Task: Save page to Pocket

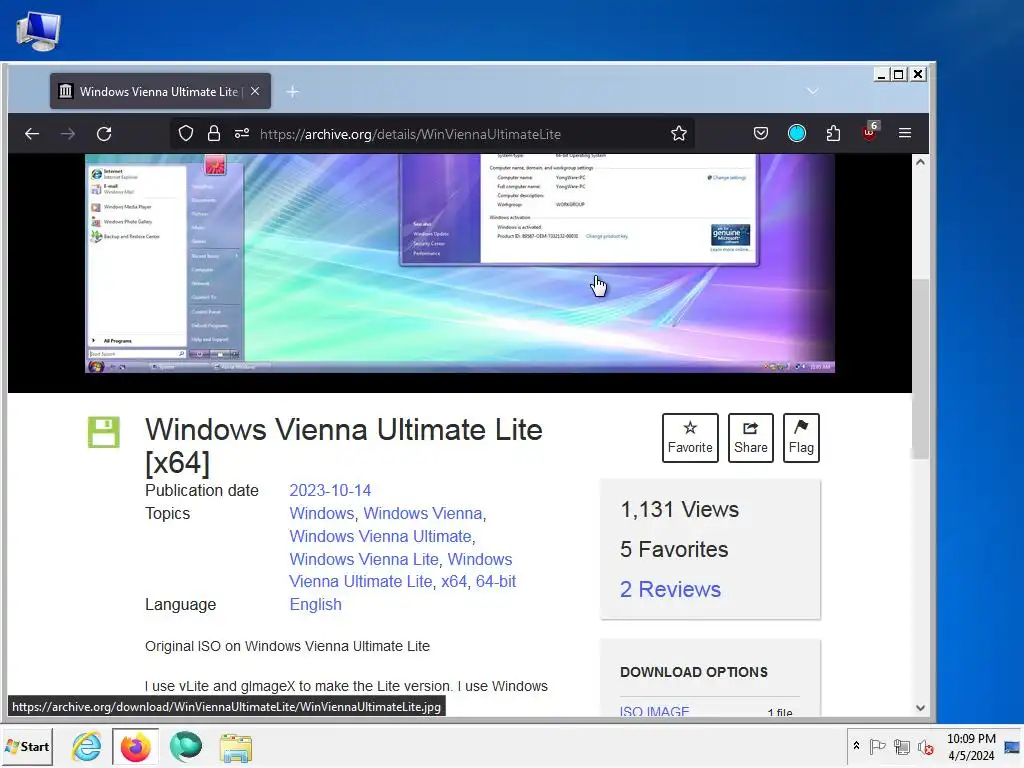Action: coord(761,133)
